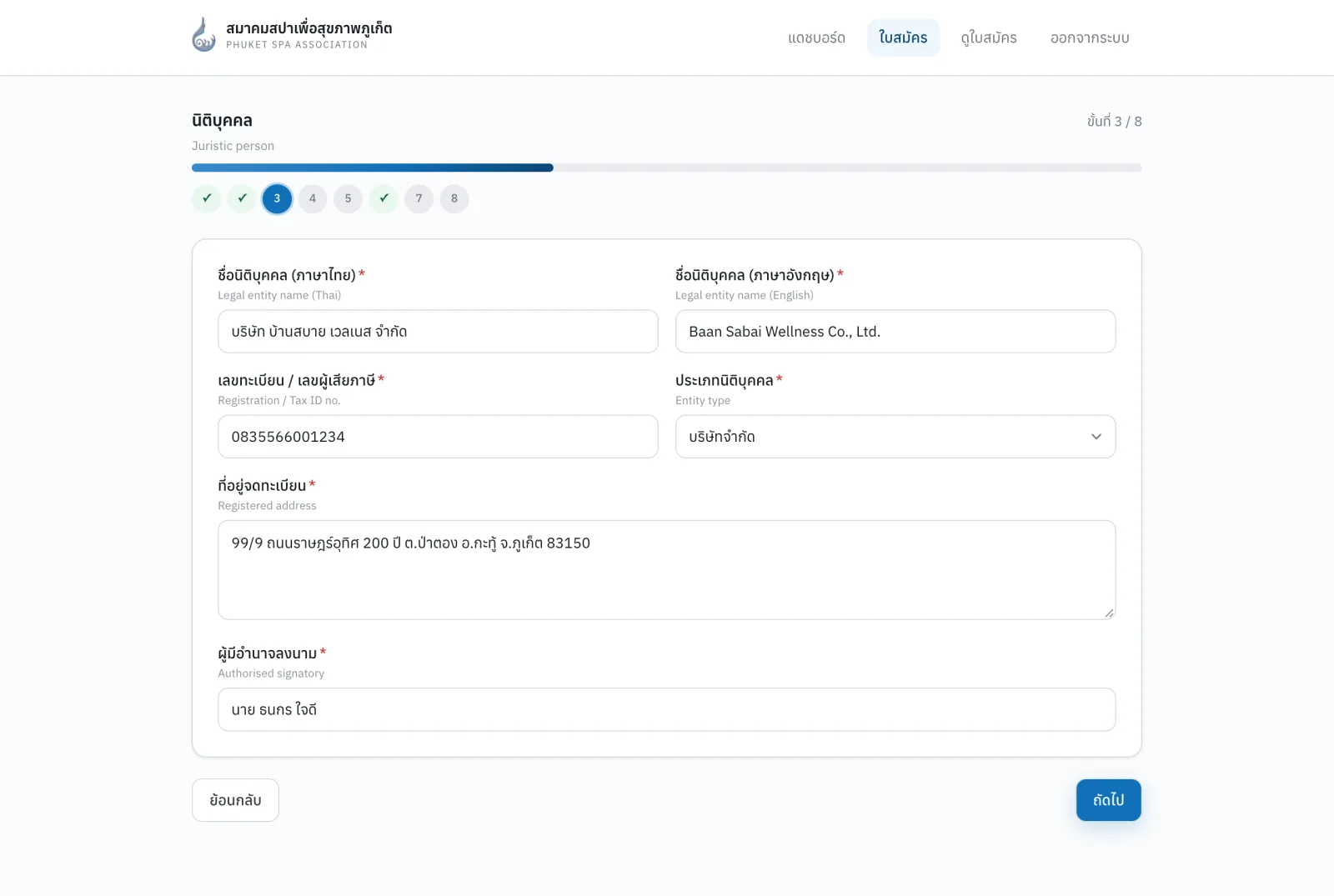The image size is (1334, 896).
Task: Click the Phuket Spa Association logo icon
Action: click(204, 35)
